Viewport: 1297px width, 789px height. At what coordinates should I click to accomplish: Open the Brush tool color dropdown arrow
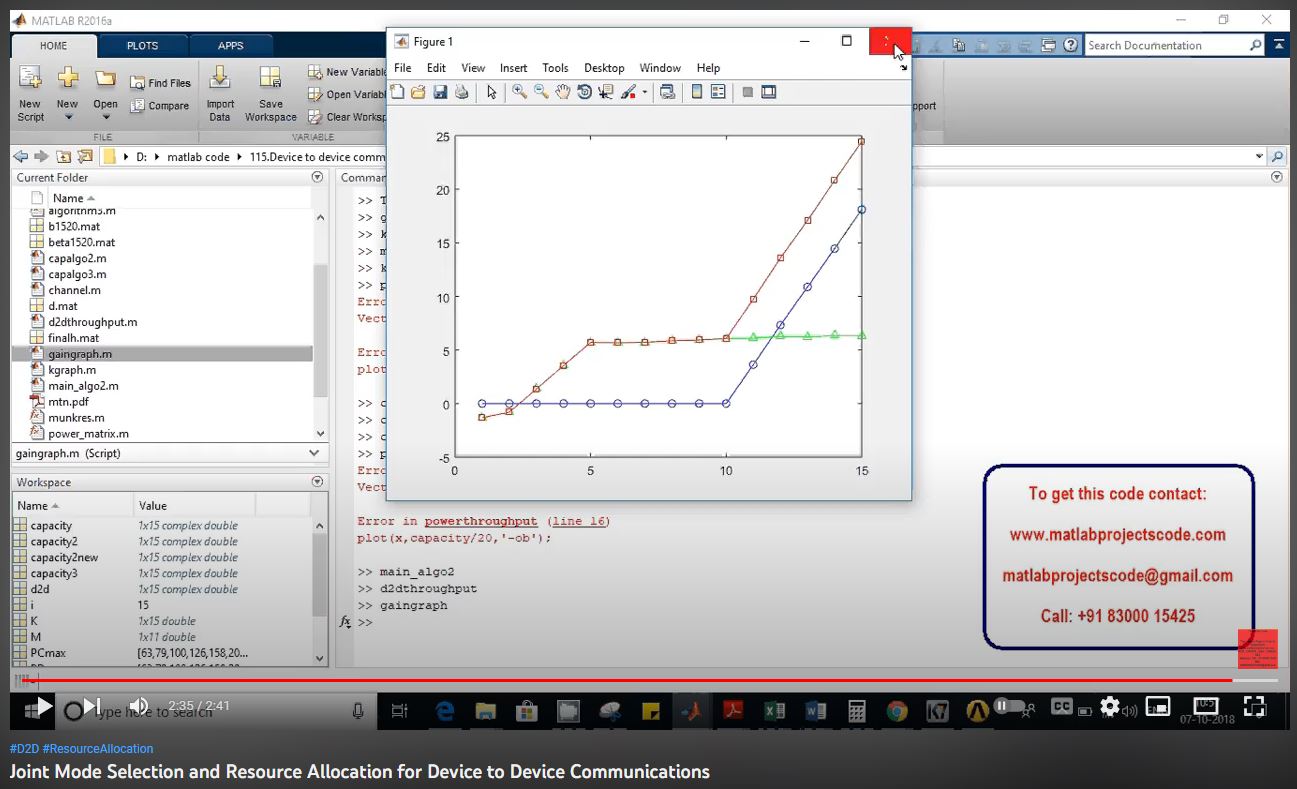pos(645,92)
